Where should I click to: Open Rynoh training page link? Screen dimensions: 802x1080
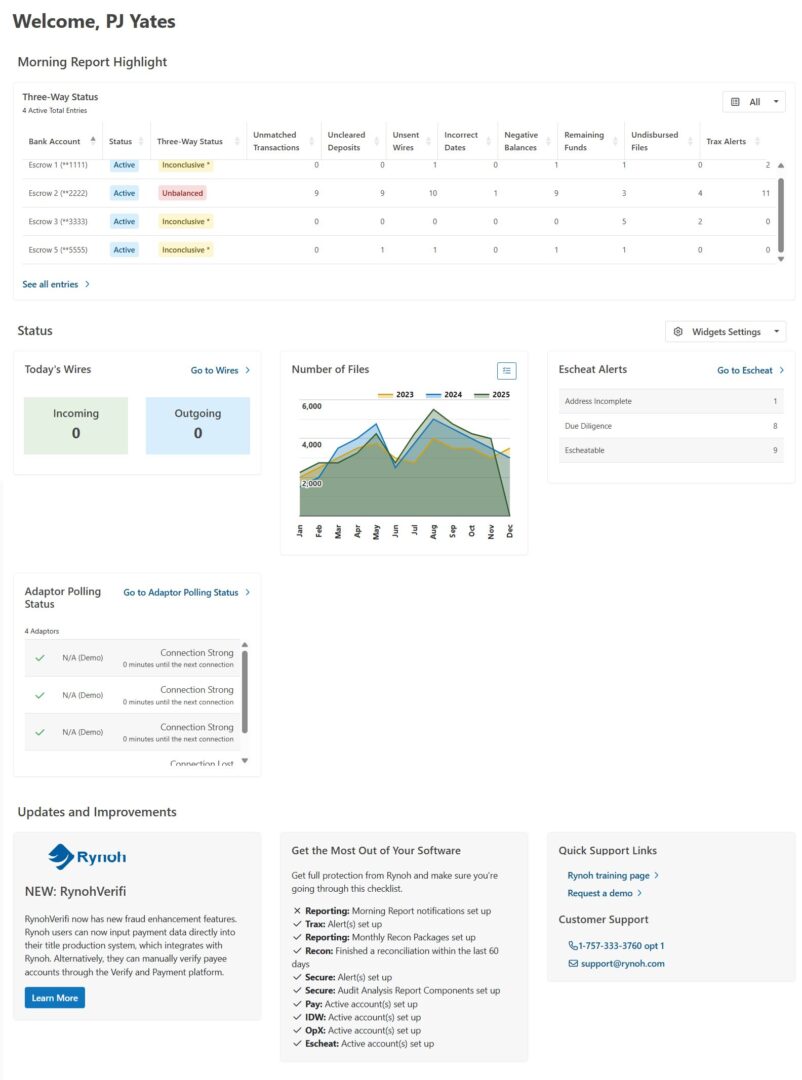tap(613, 875)
